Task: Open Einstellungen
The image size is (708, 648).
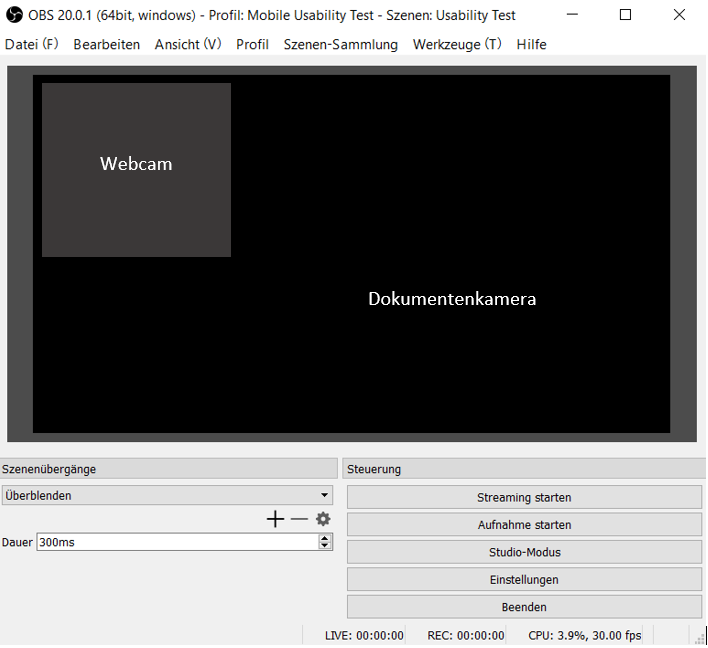Action: (524, 579)
